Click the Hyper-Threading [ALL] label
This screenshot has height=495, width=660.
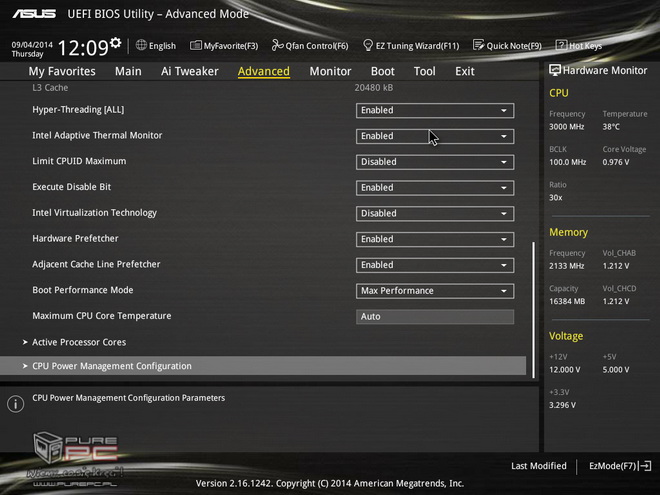click(x=78, y=110)
